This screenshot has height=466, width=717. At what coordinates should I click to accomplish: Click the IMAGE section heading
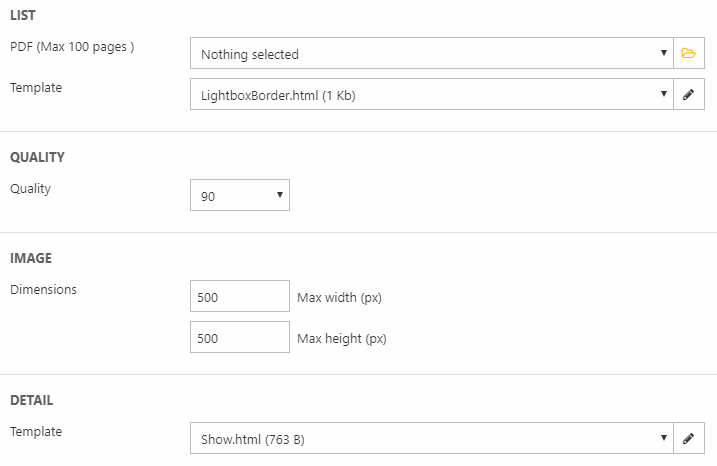31,259
